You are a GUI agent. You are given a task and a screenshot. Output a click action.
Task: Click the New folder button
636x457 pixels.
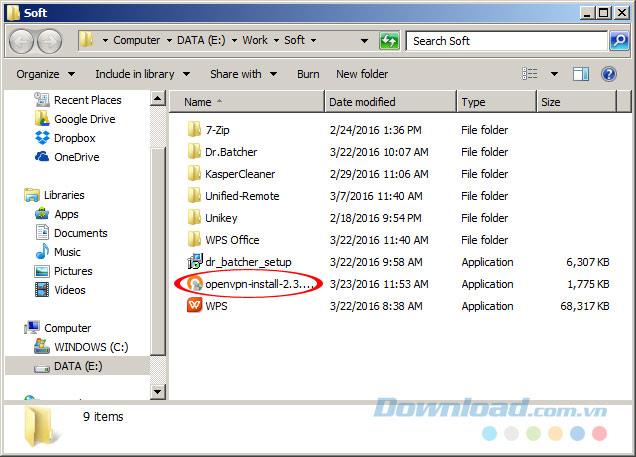[362, 74]
